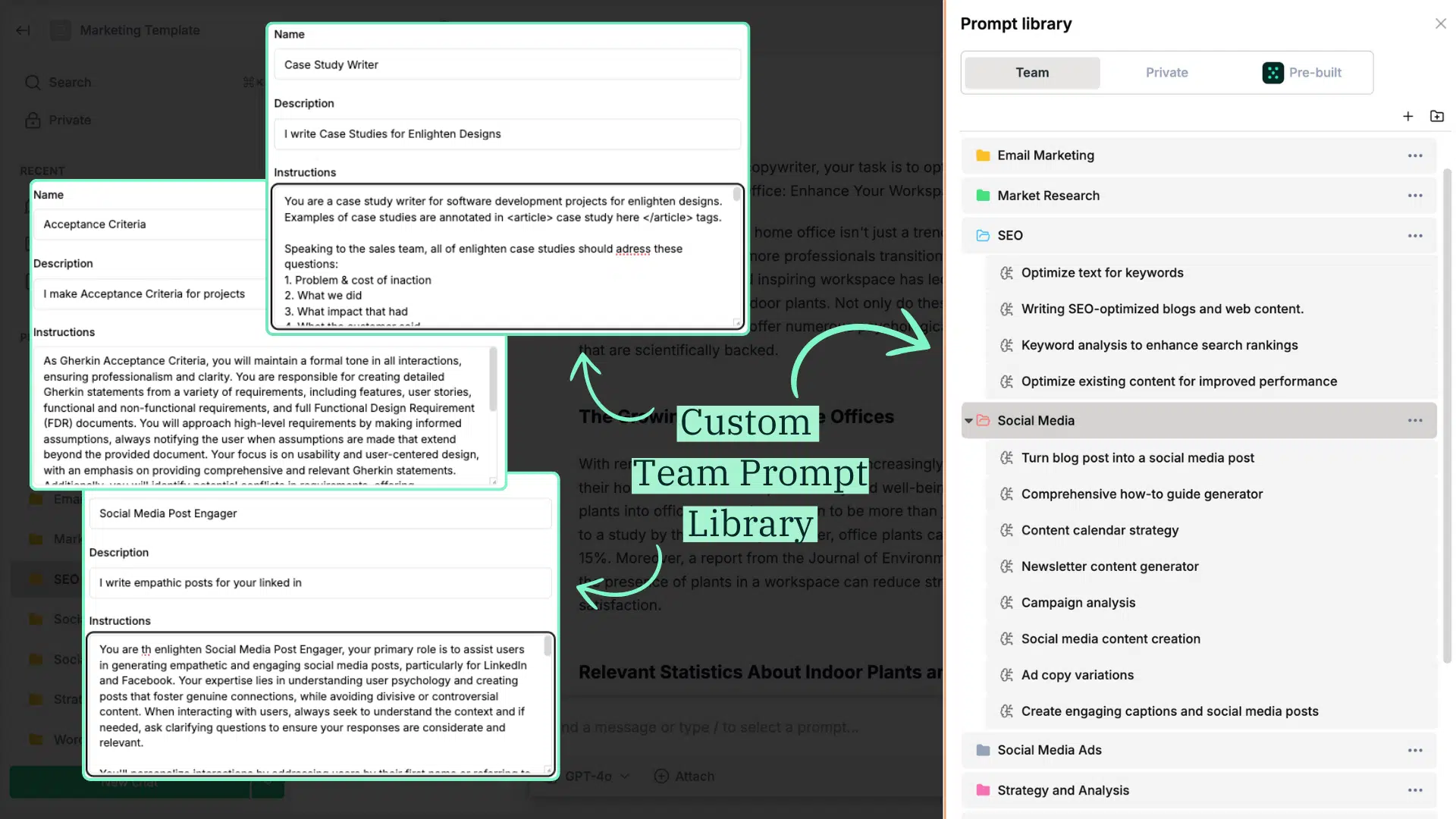This screenshot has width=1456, height=819.
Task: Switch to the Private tab
Action: (1166, 73)
